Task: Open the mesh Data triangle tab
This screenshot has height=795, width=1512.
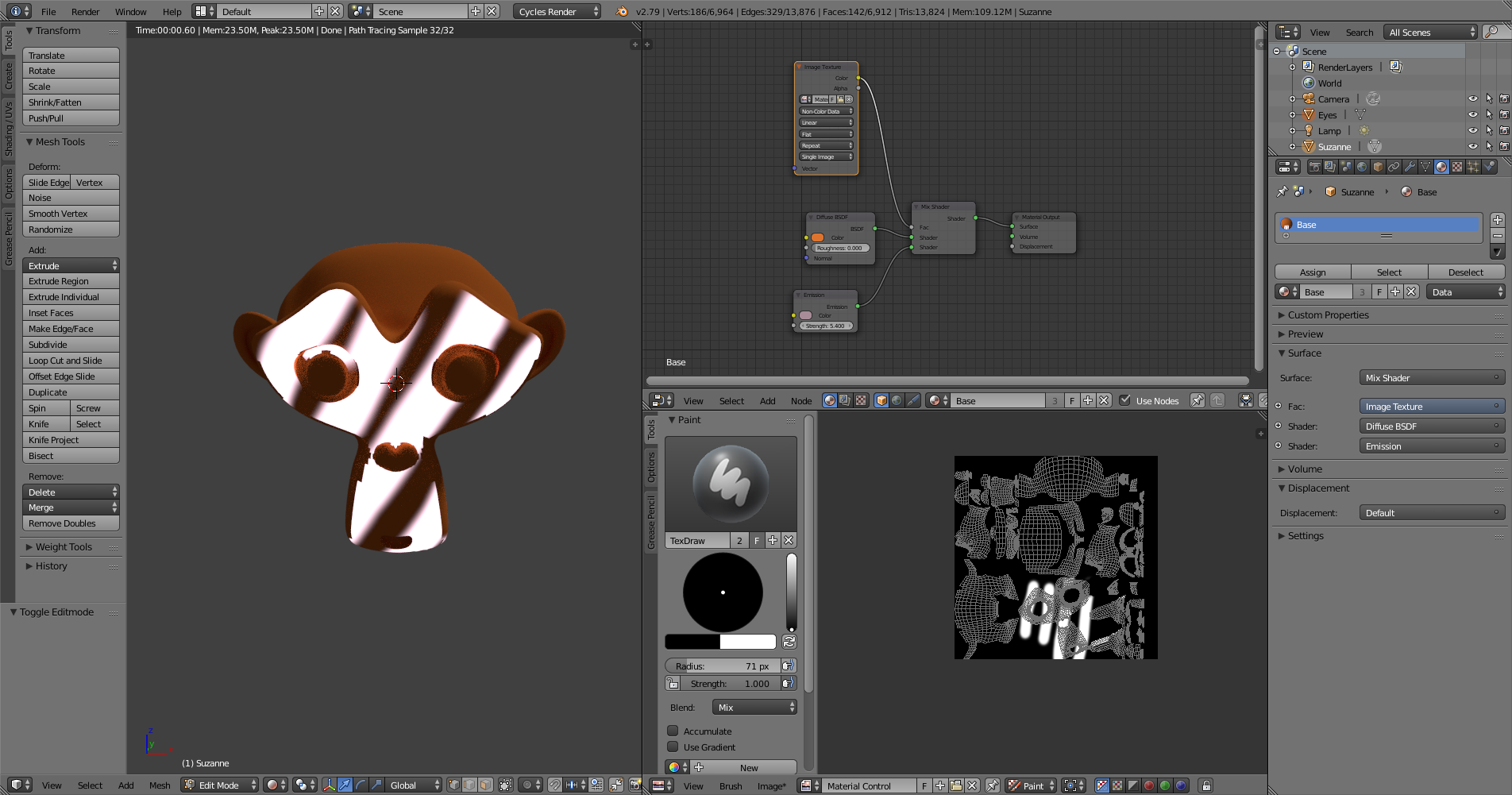Action: click(1425, 167)
